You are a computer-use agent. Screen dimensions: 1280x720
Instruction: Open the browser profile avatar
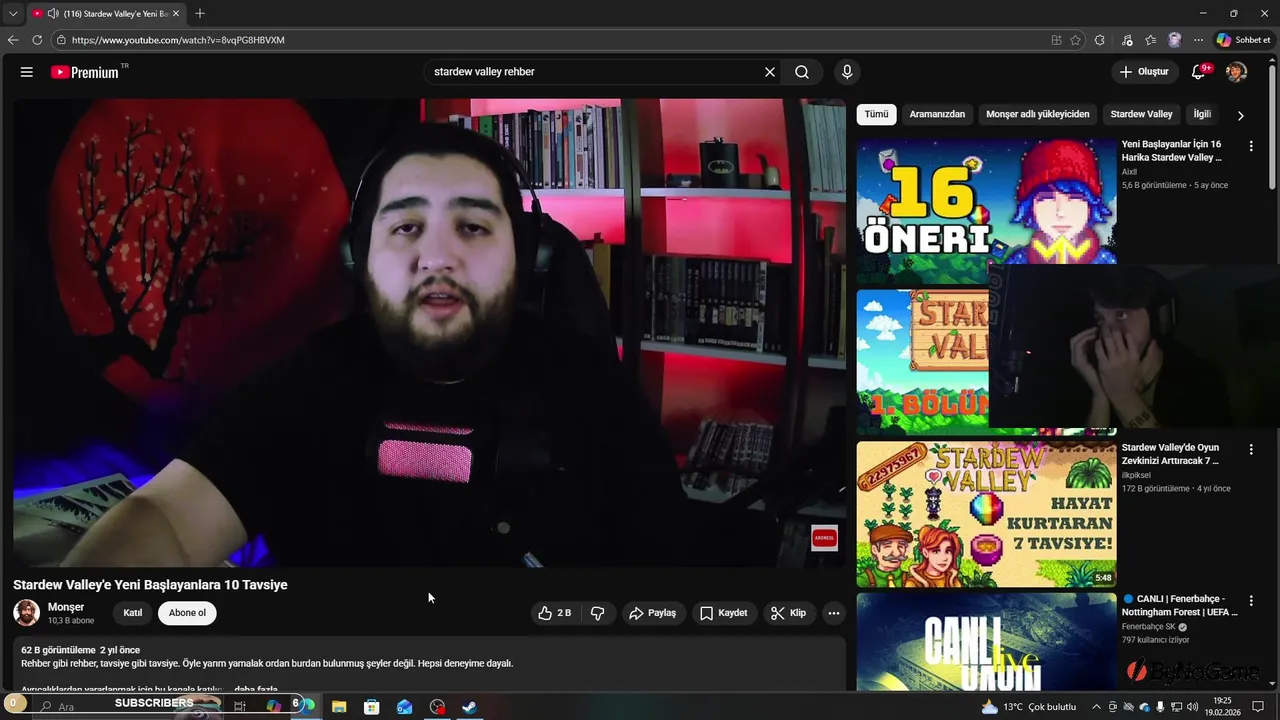tap(1175, 40)
